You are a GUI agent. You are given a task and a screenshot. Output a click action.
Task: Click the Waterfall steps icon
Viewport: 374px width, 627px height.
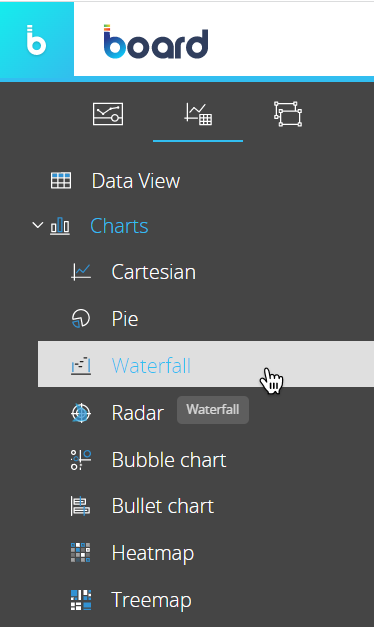(81, 366)
